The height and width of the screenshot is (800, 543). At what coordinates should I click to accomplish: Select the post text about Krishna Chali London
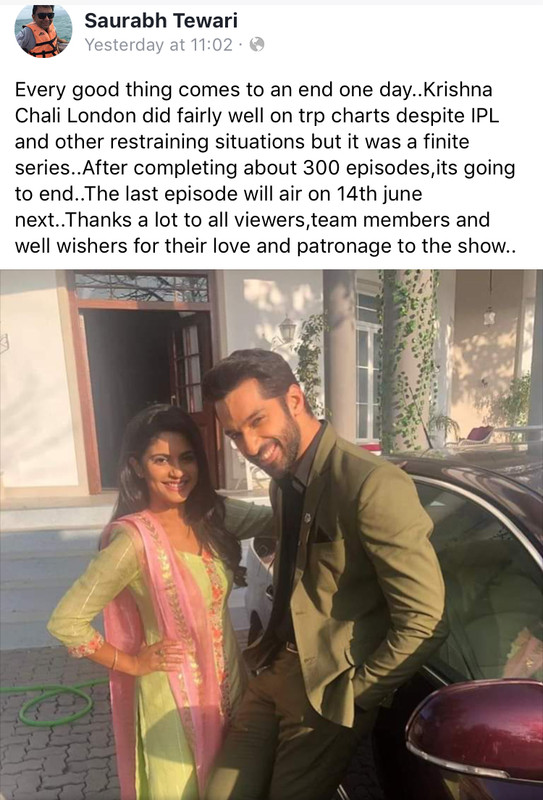coord(265,168)
